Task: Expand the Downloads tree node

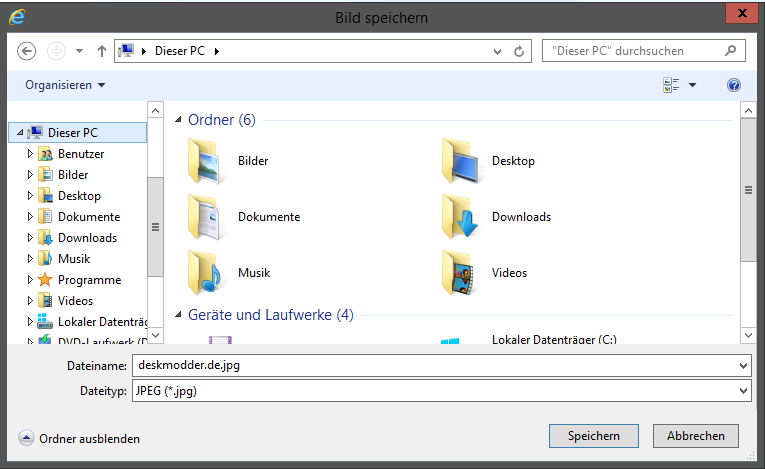Action: (x=30, y=238)
